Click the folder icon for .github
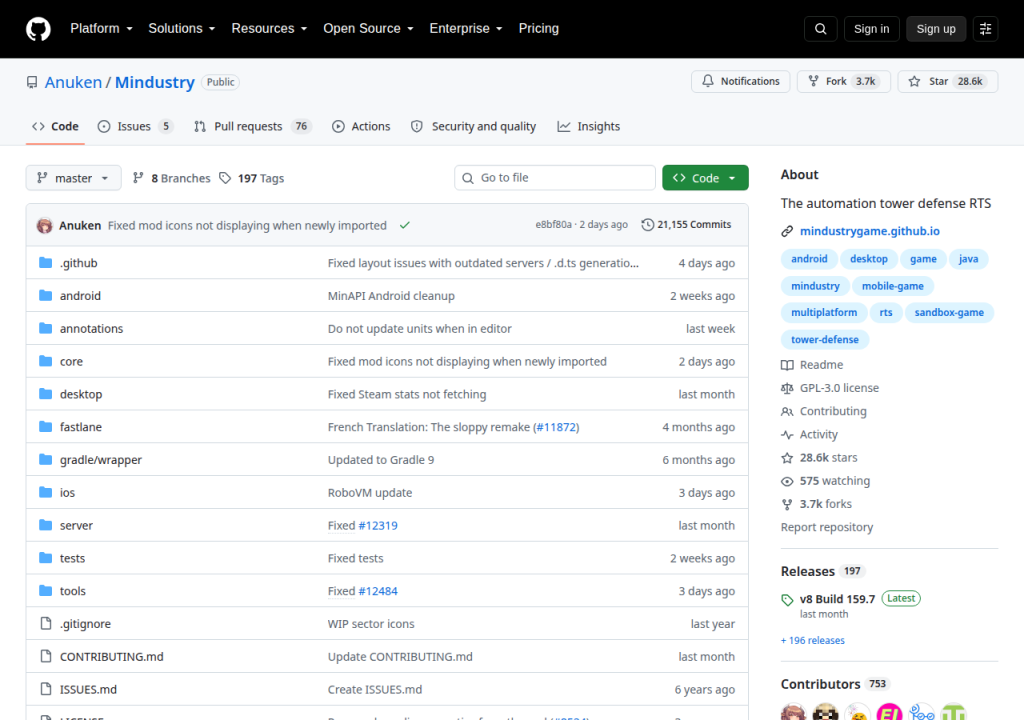The image size is (1024, 720). click(45, 263)
